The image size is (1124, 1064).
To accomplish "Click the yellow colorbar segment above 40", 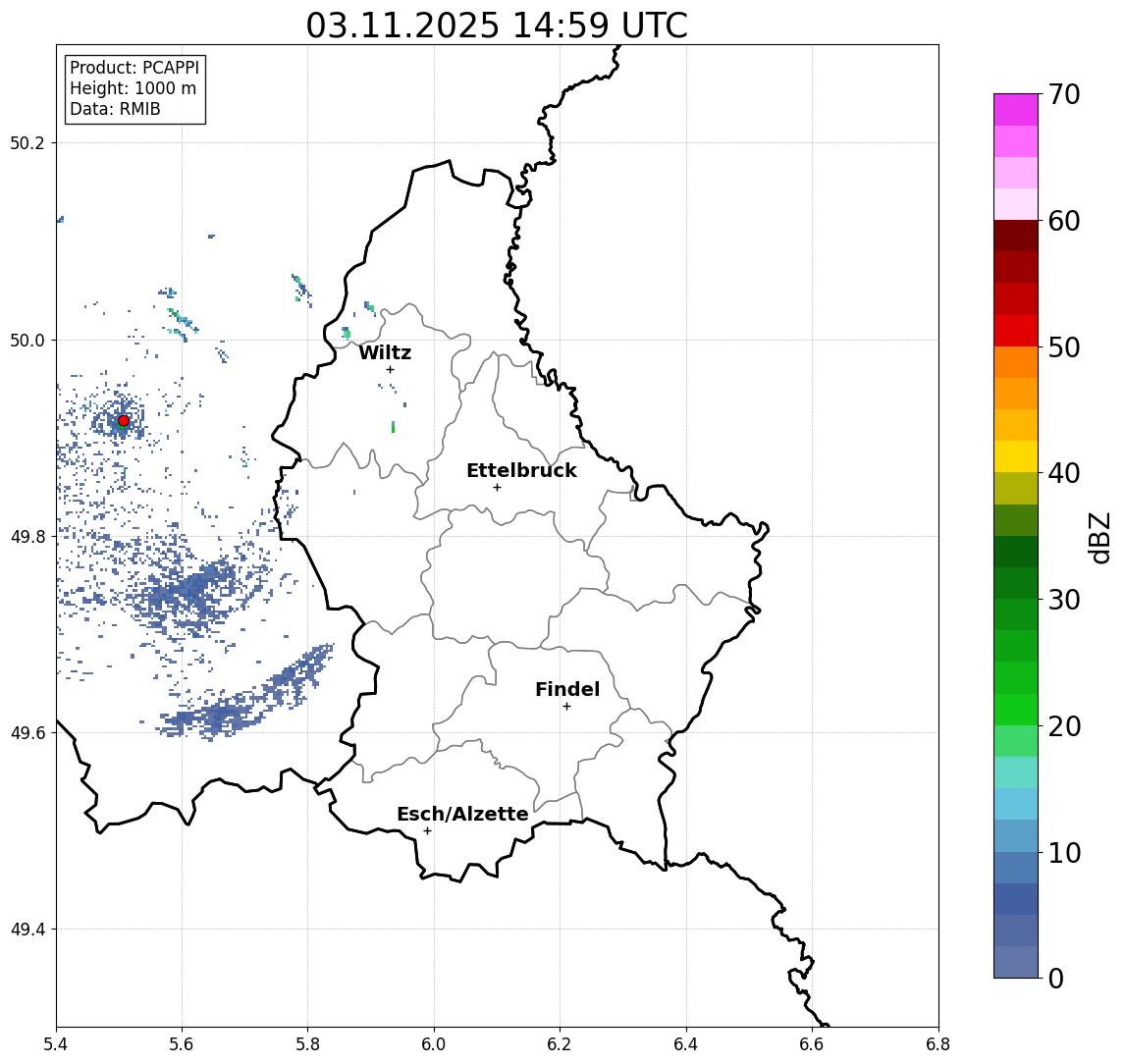I will [1016, 456].
